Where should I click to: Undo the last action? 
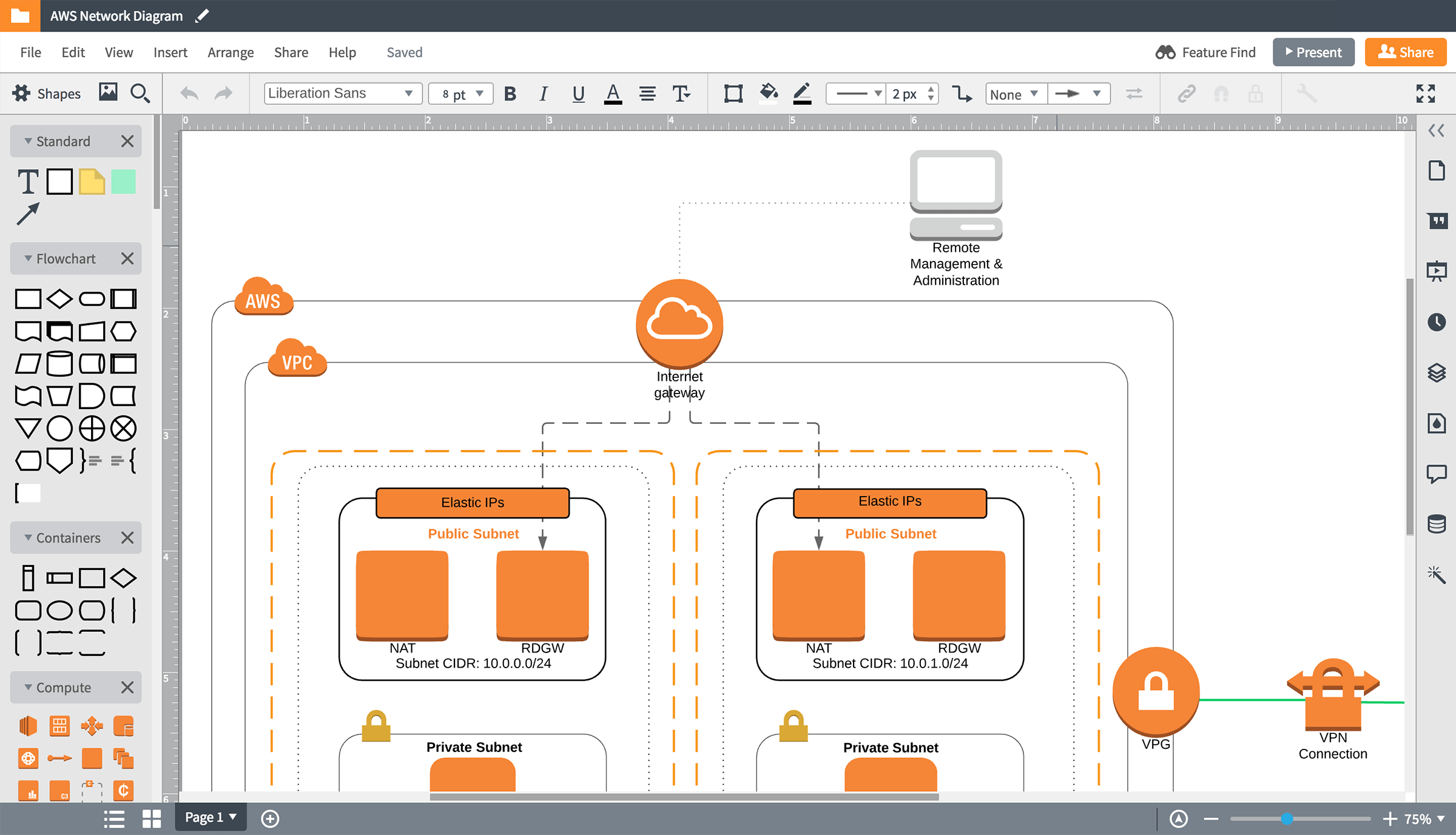[x=189, y=93]
